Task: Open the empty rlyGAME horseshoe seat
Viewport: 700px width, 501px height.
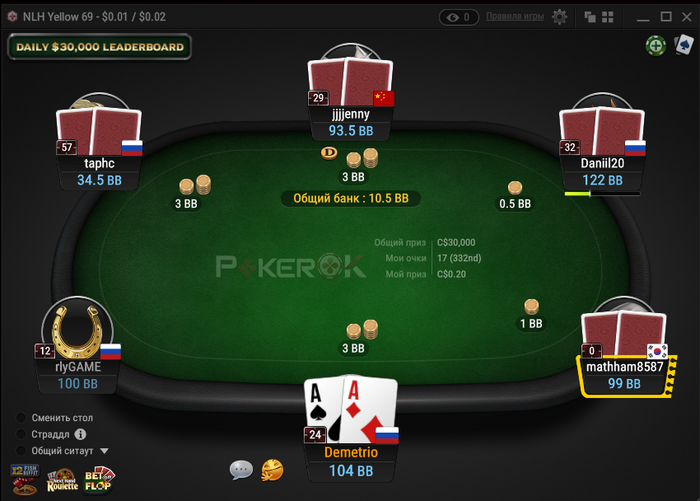Action: (78, 329)
